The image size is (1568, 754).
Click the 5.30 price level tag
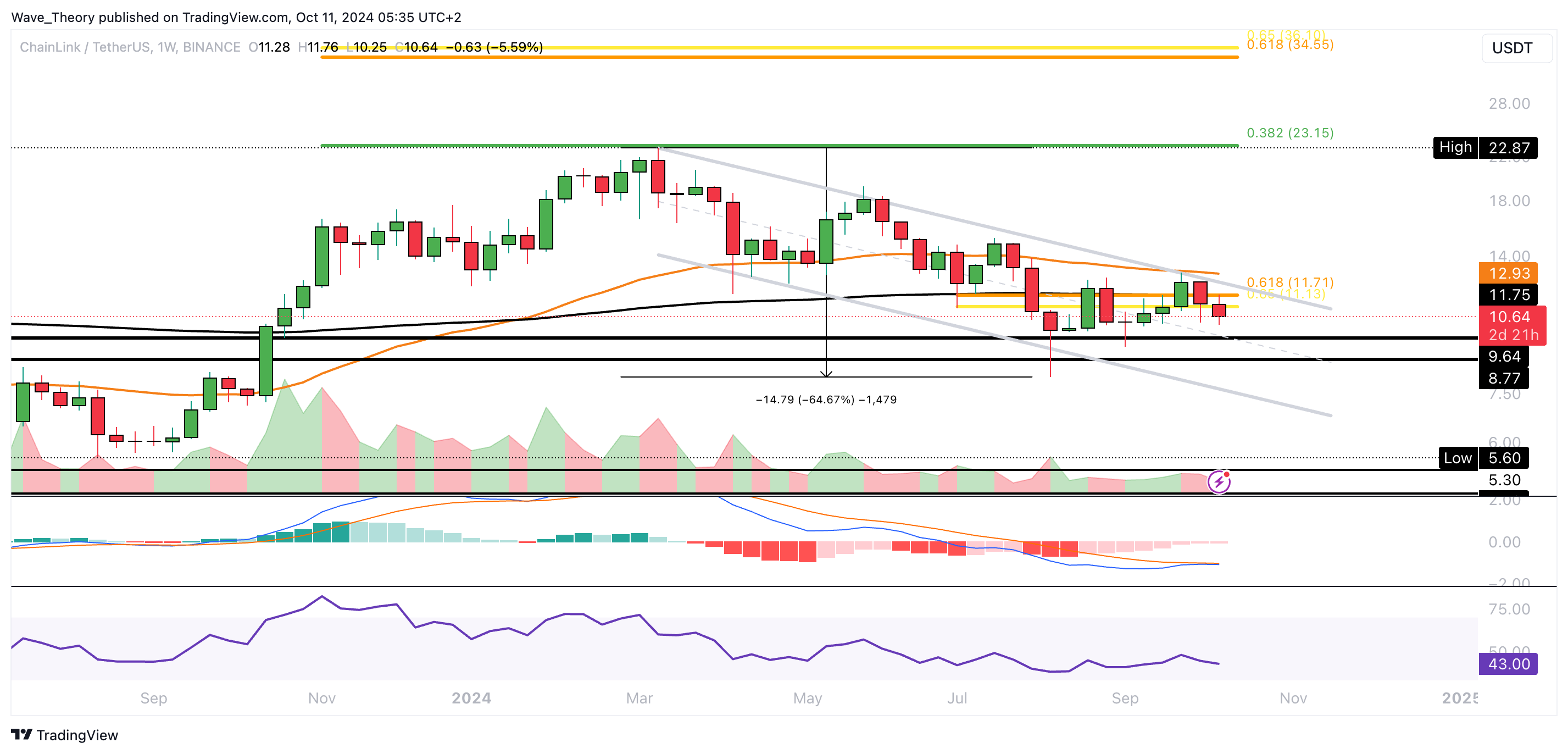(x=1504, y=480)
